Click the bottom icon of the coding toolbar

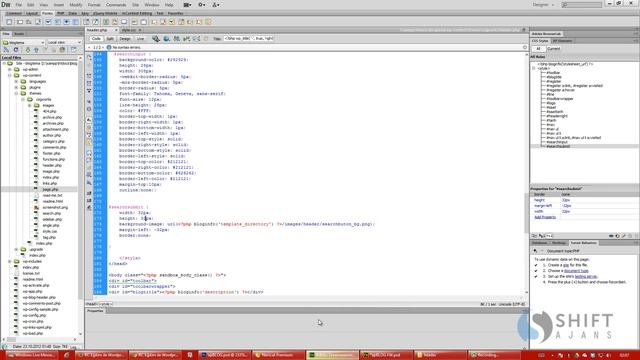tap(89, 208)
